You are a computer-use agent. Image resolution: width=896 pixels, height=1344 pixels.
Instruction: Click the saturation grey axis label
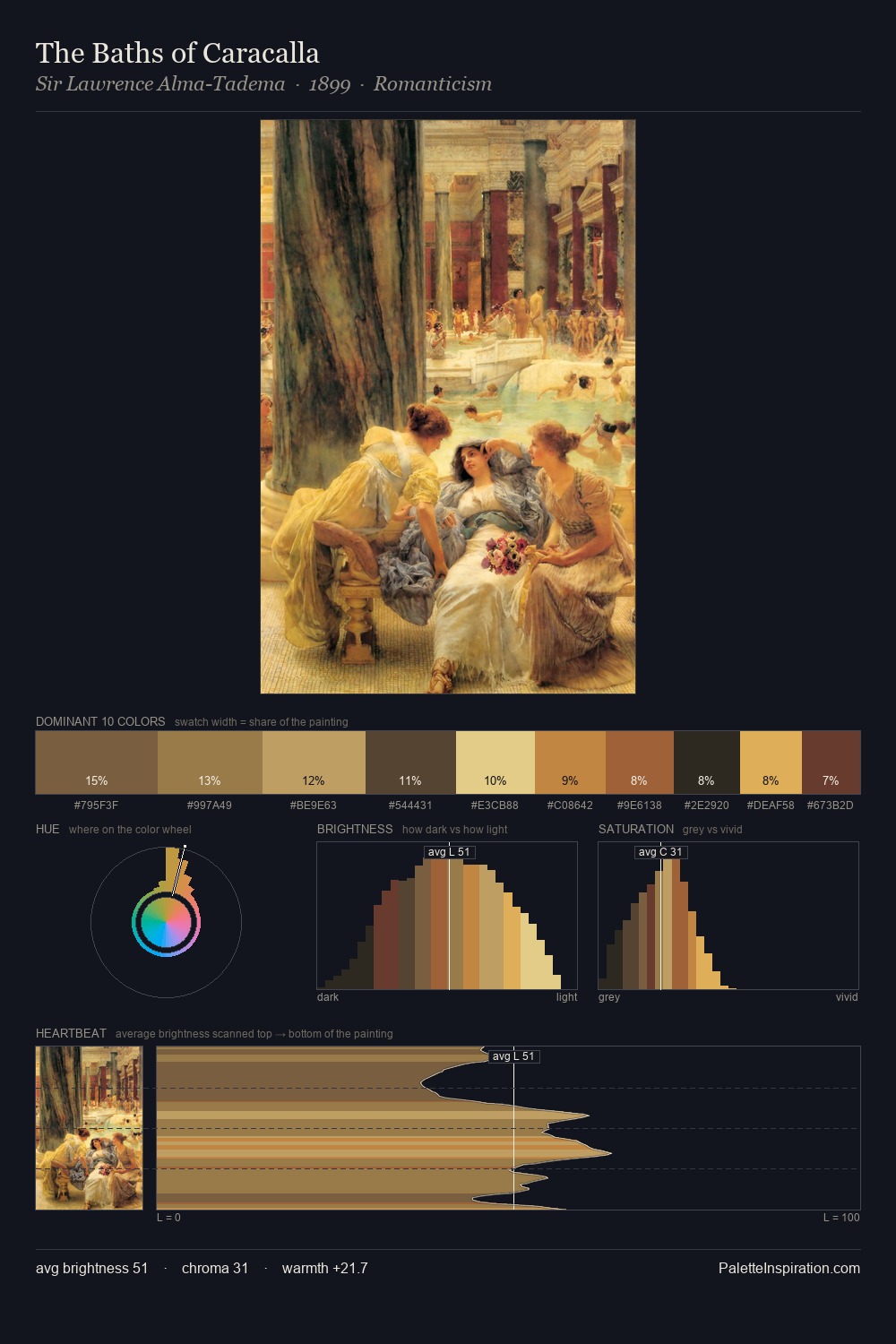click(x=609, y=997)
